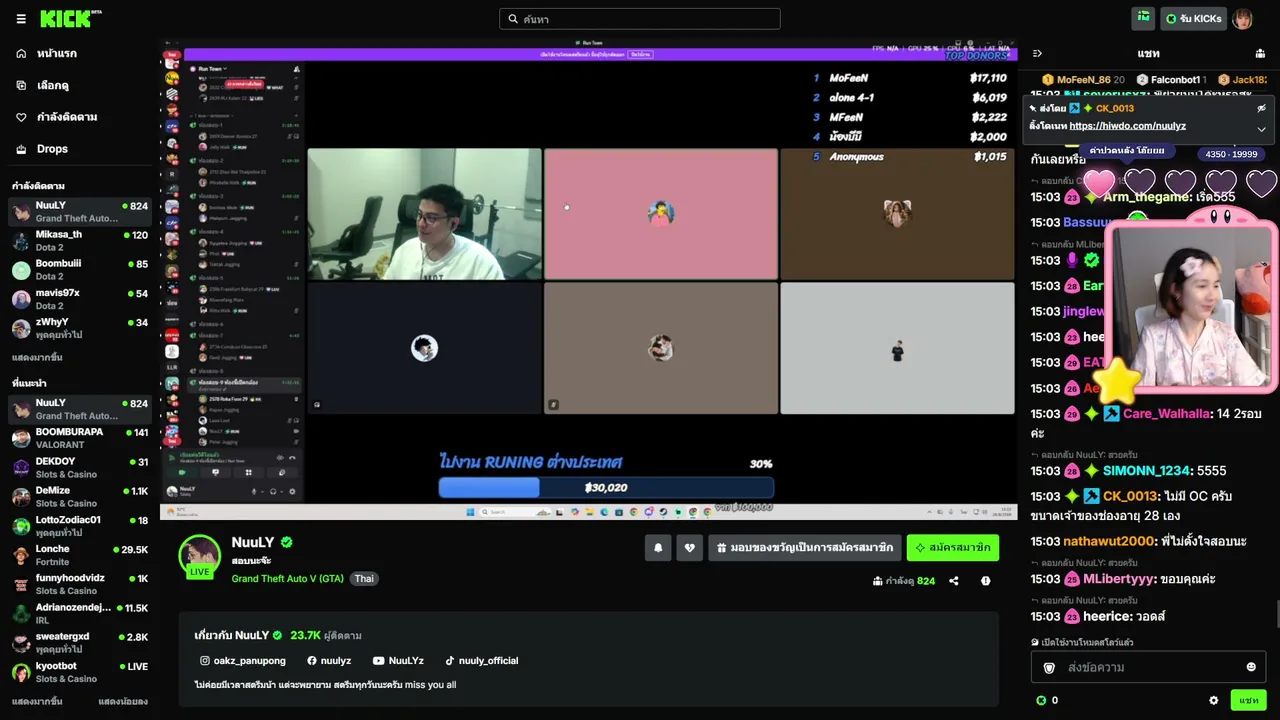Select mavis97x channel in sidebar
The height and width of the screenshot is (720, 1280).
(x=80, y=299)
